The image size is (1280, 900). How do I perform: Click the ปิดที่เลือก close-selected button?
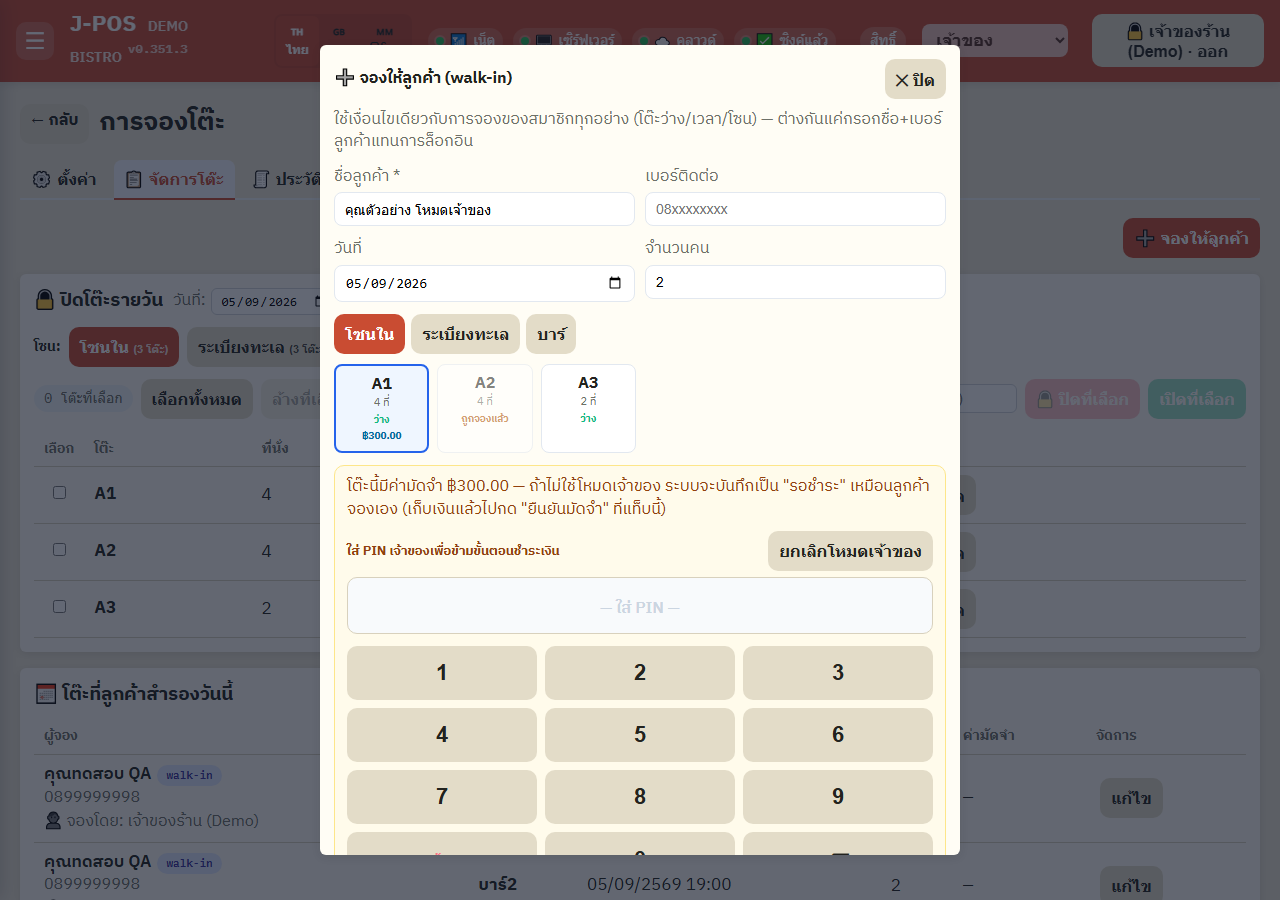click(1082, 399)
